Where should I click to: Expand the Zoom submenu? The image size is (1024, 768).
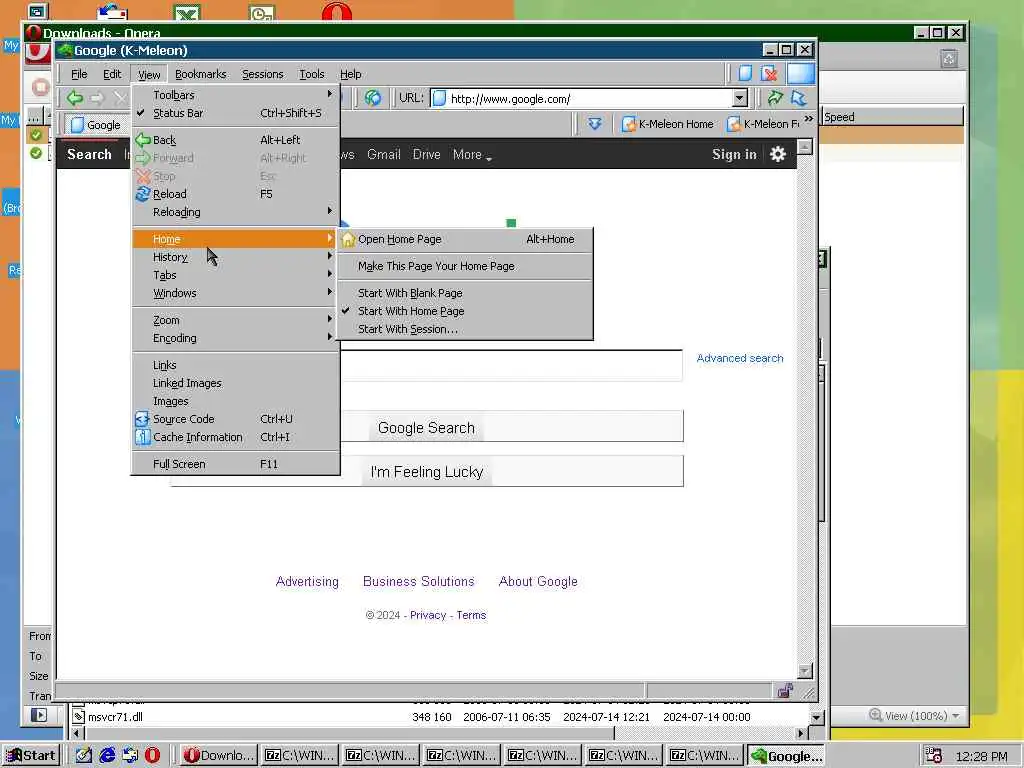point(235,320)
